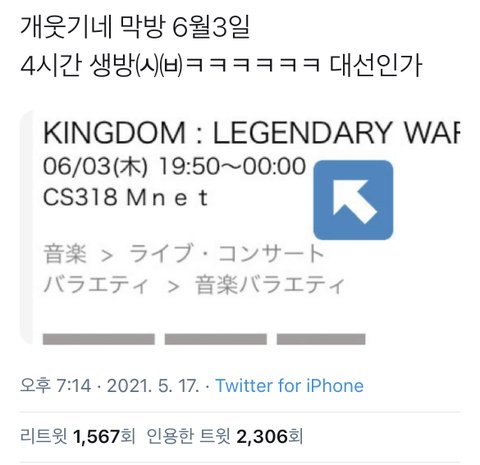View the 2,306 quote tweets list
The image size is (480, 465).
click(x=225, y=437)
